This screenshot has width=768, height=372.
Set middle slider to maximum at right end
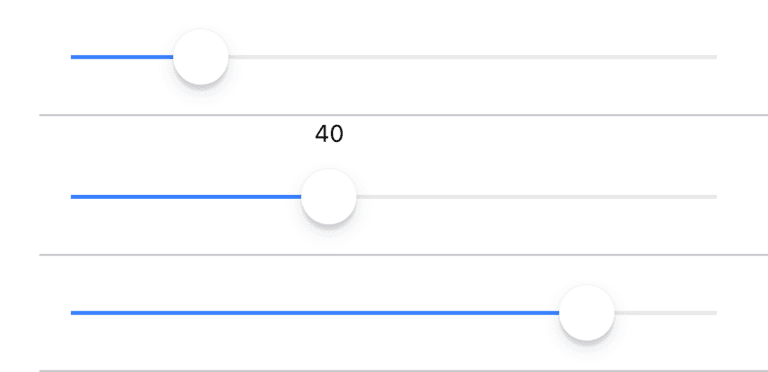(716, 197)
